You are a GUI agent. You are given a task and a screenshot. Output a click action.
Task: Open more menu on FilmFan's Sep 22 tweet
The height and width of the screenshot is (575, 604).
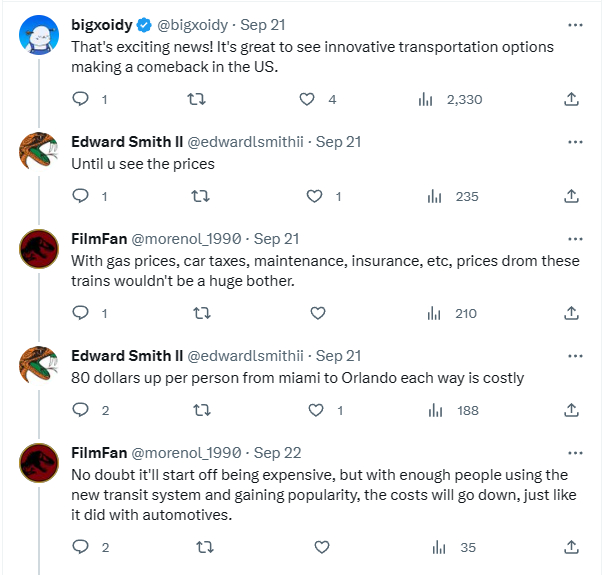point(575,452)
